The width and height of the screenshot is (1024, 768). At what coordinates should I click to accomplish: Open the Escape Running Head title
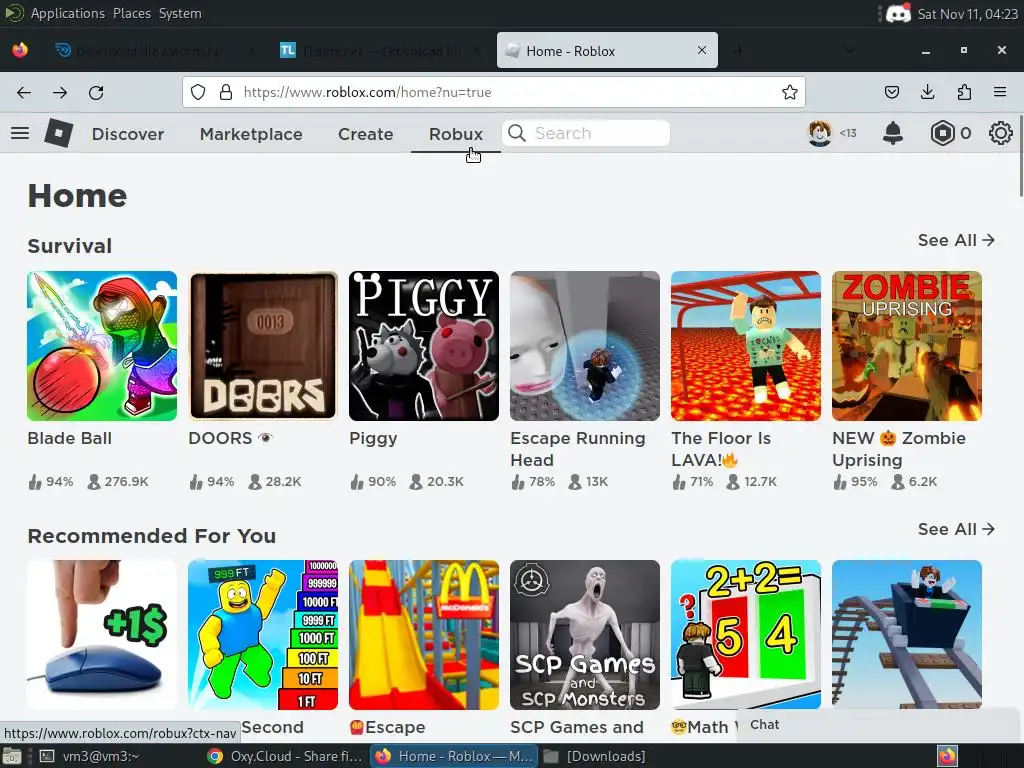point(577,449)
